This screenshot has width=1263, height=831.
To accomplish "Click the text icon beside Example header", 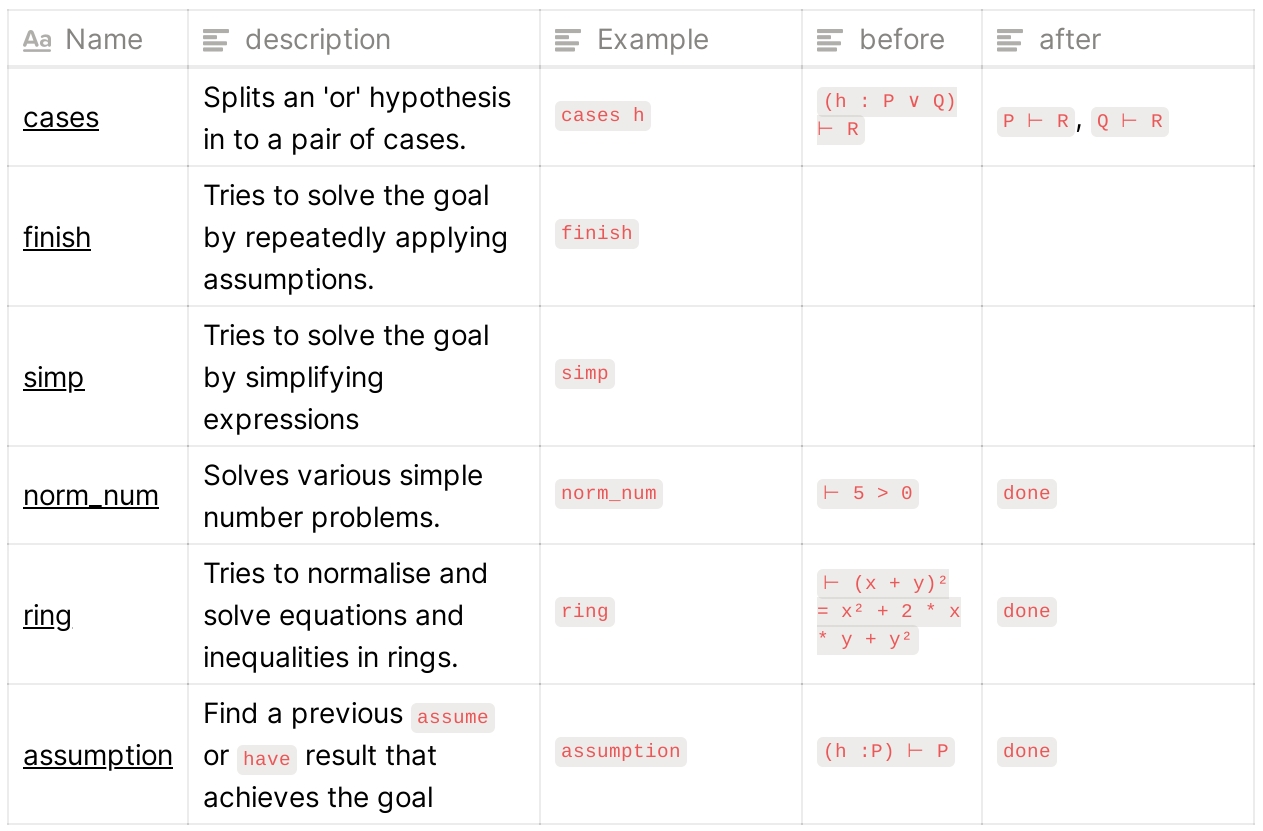I will pos(568,40).
